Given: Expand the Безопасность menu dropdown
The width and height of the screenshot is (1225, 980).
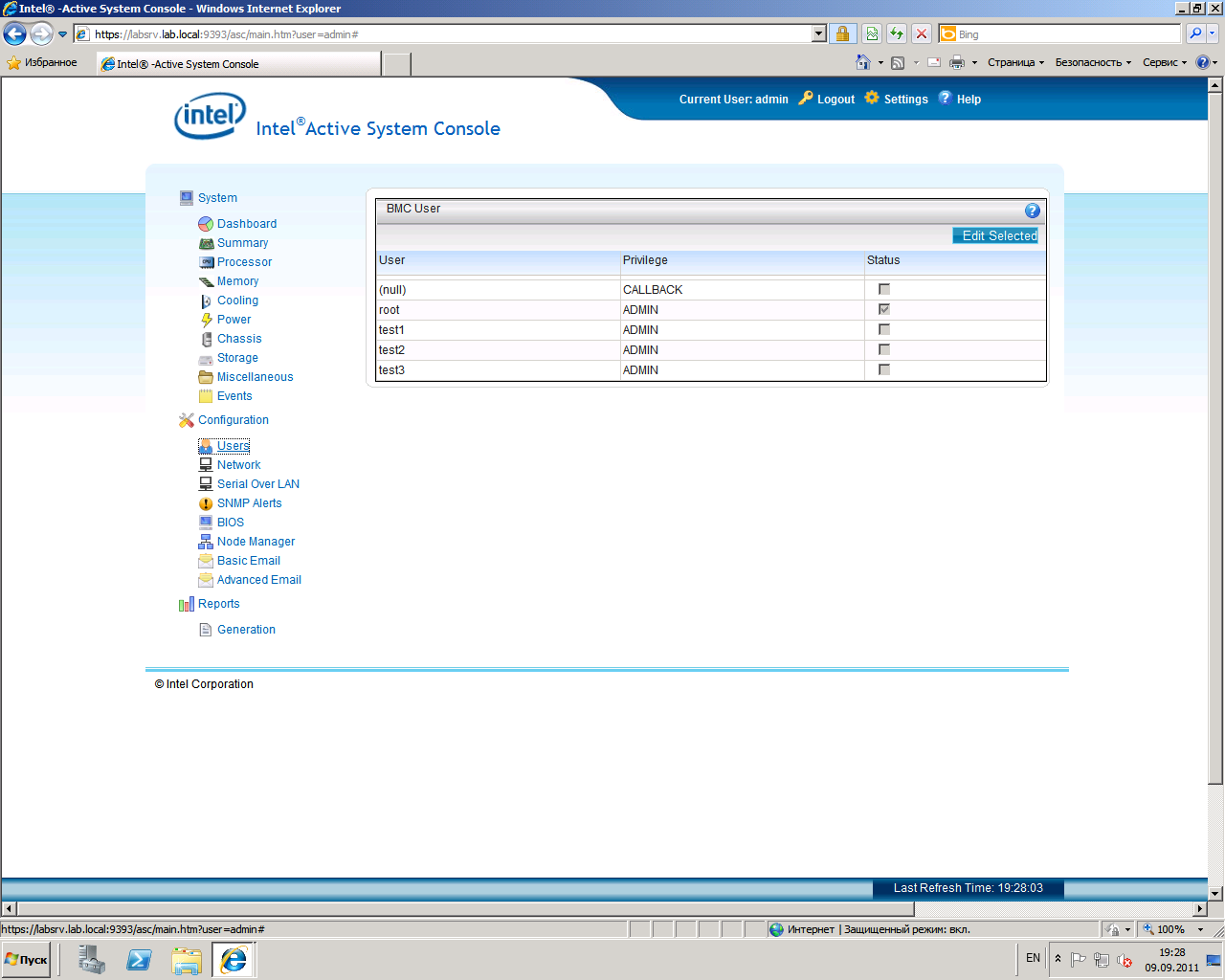Looking at the screenshot, I should pos(1093,63).
